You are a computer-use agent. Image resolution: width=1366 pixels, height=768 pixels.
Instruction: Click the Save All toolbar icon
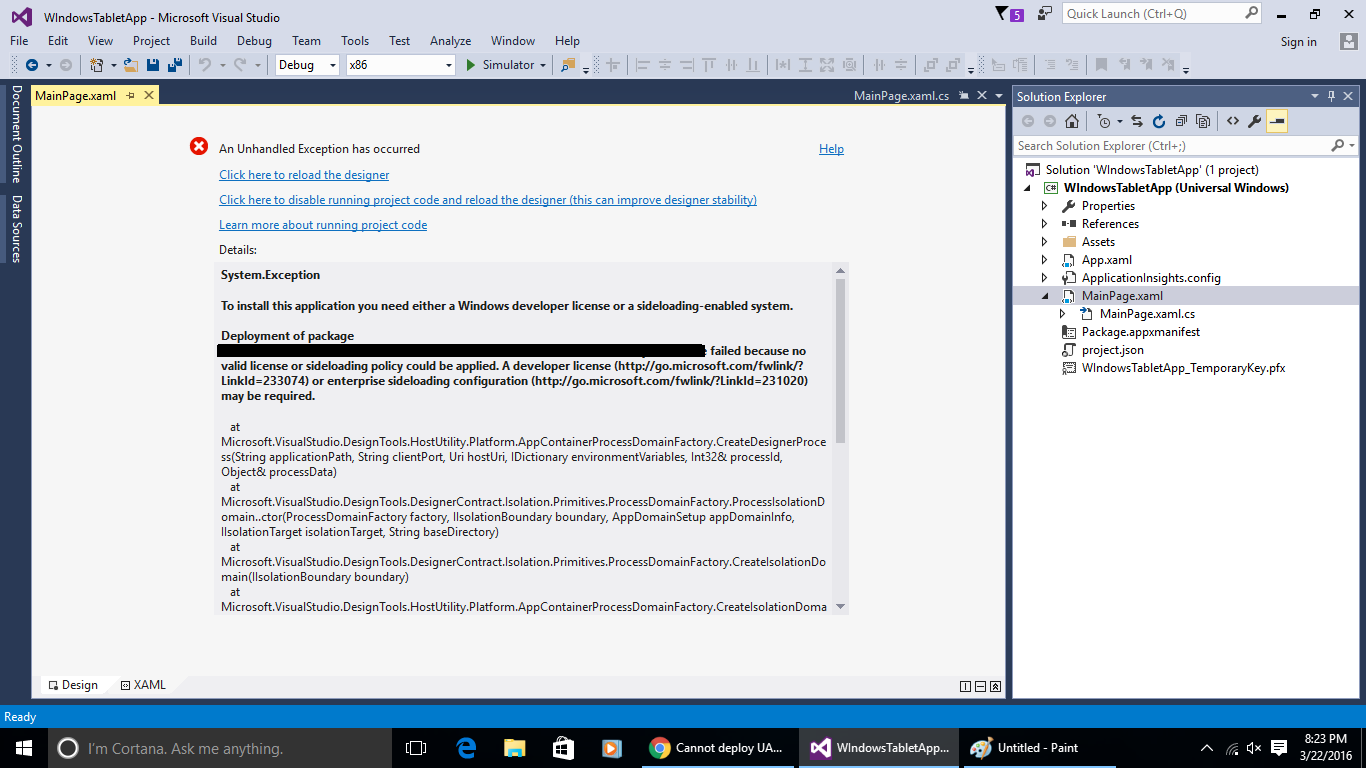click(175, 65)
